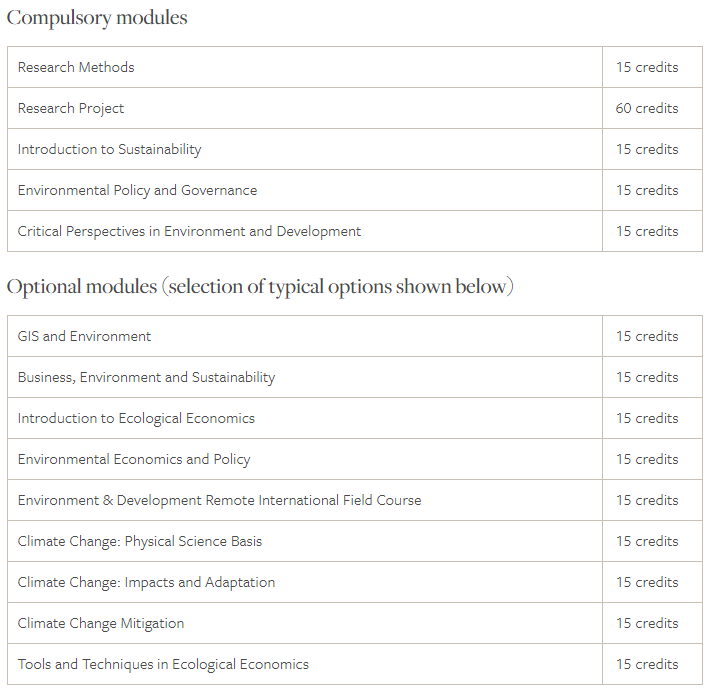710x693 pixels.
Task: Select Critical Perspectives in Environment and Development
Action: pos(189,231)
